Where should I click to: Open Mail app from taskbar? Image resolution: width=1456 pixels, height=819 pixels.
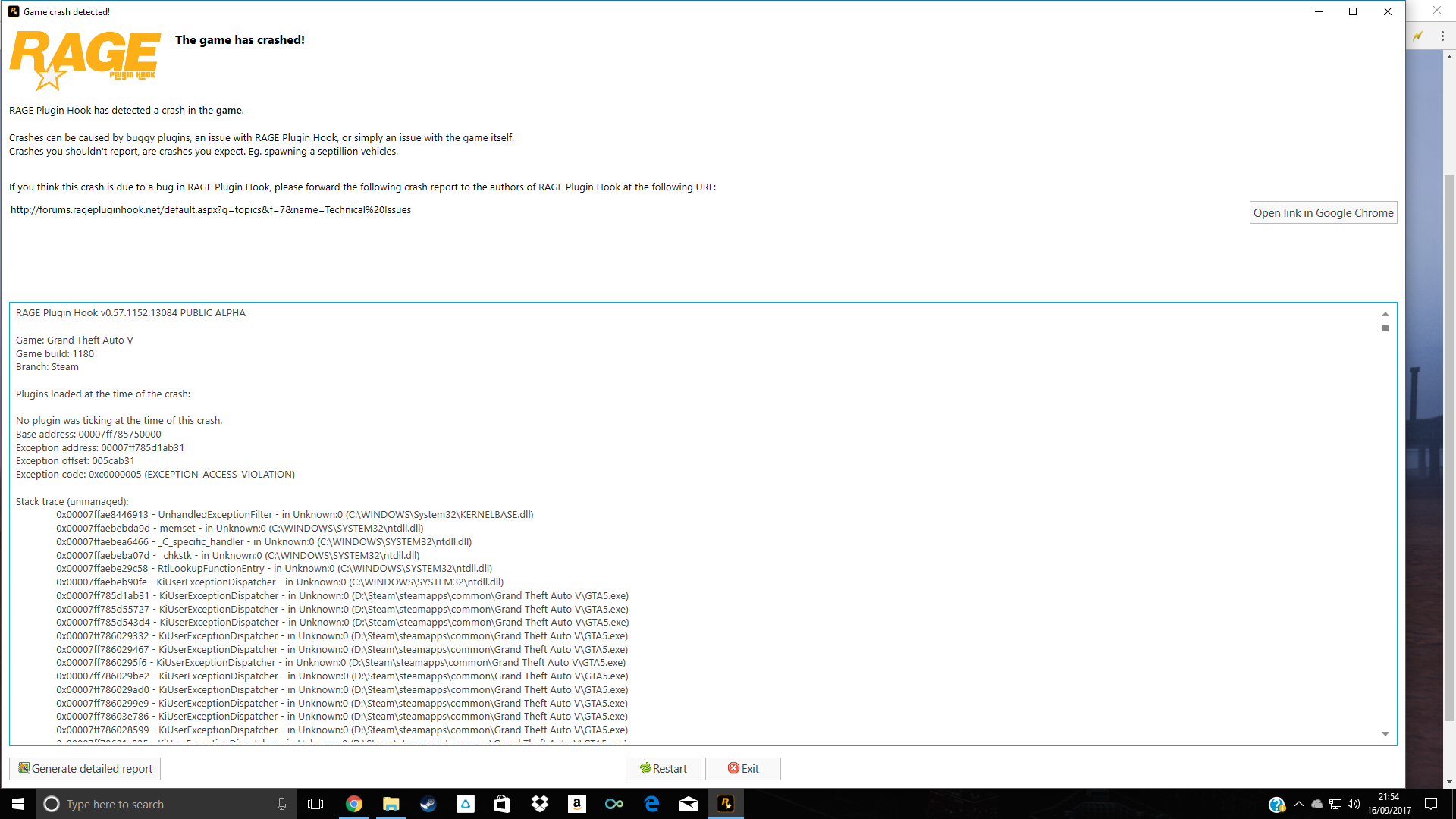(x=689, y=804)
